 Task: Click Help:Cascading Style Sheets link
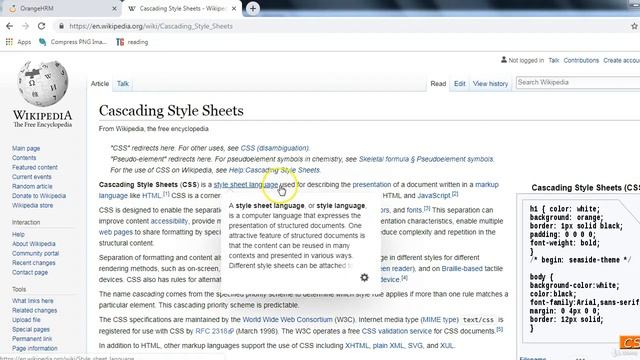click(274, 170)
